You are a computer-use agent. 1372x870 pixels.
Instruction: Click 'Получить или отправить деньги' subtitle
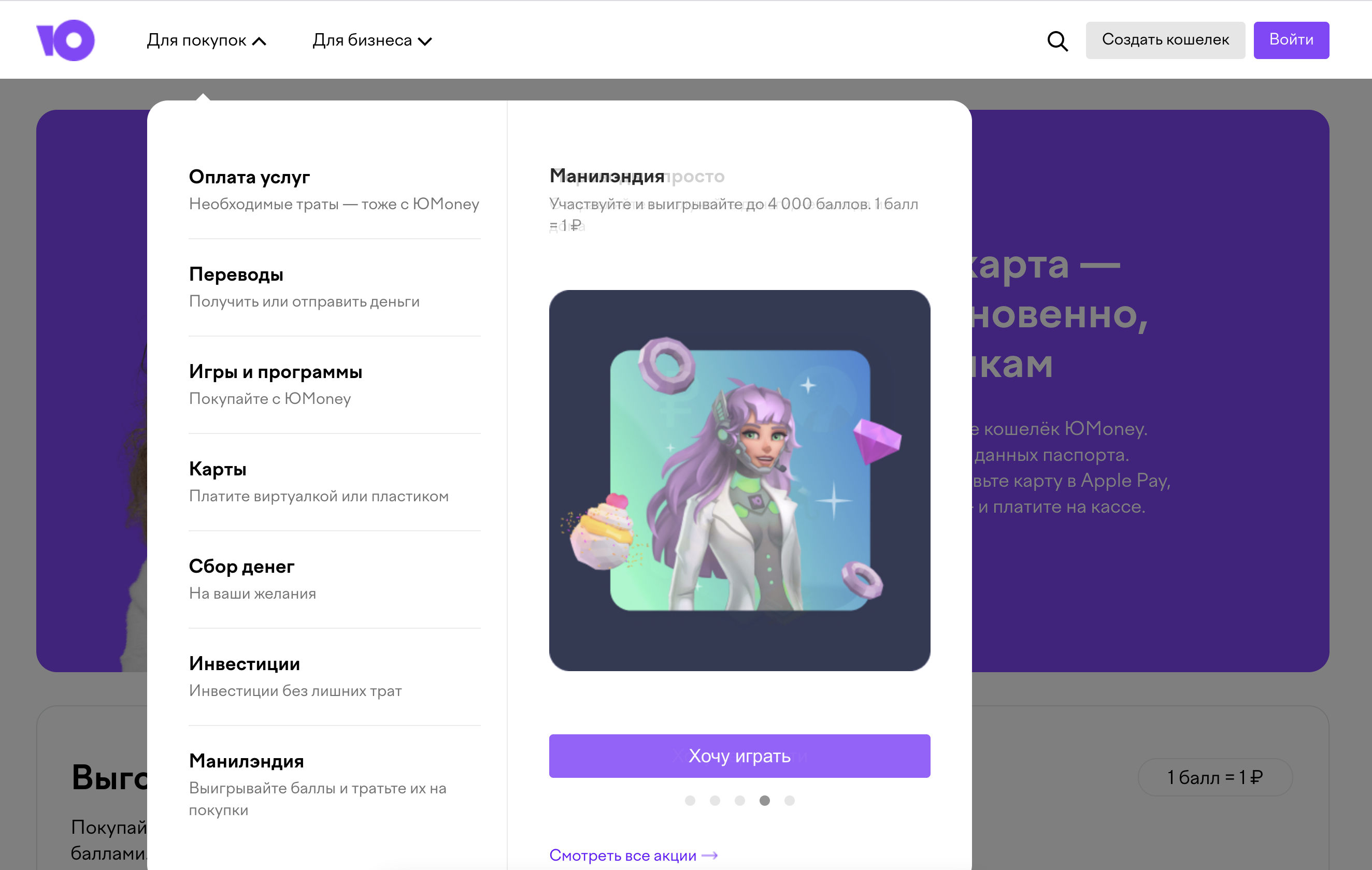pos(304,301)
